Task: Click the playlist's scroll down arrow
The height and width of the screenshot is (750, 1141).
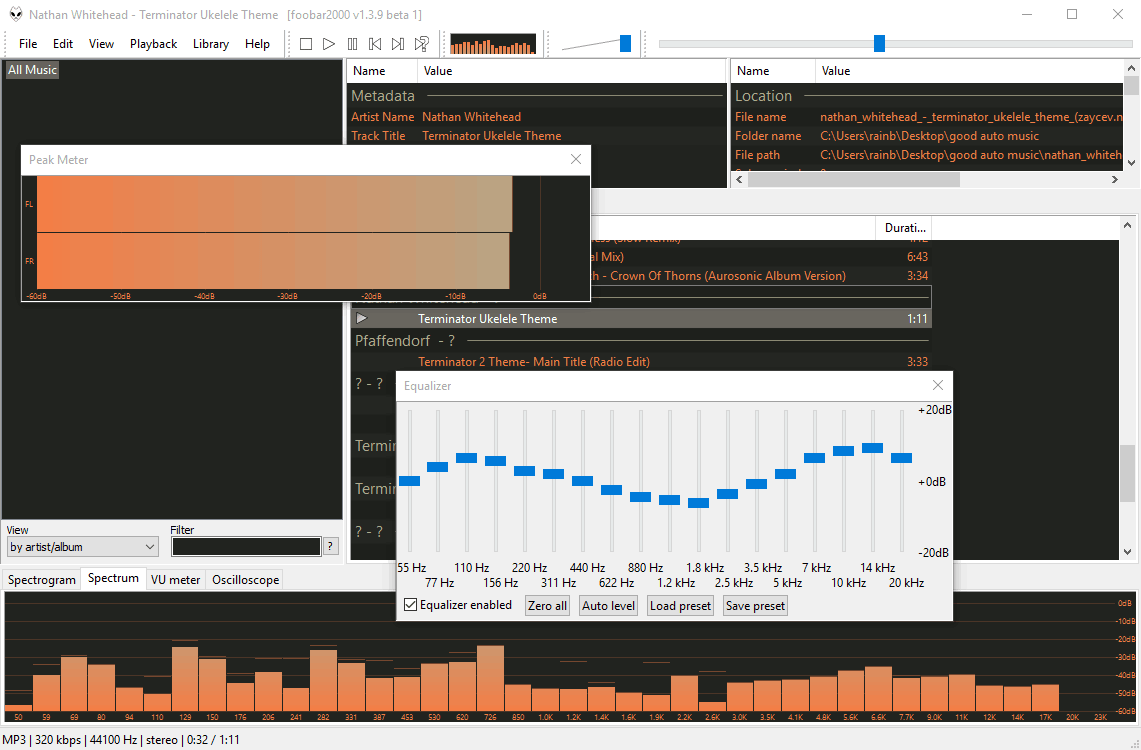Action: pyautogui.click(x=1128, y=552)
